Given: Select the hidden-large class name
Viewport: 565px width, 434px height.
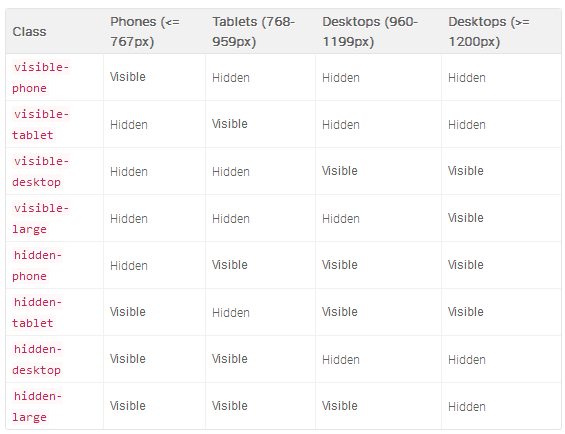Looking at the screenshot, I should click(x=37, y=407).
